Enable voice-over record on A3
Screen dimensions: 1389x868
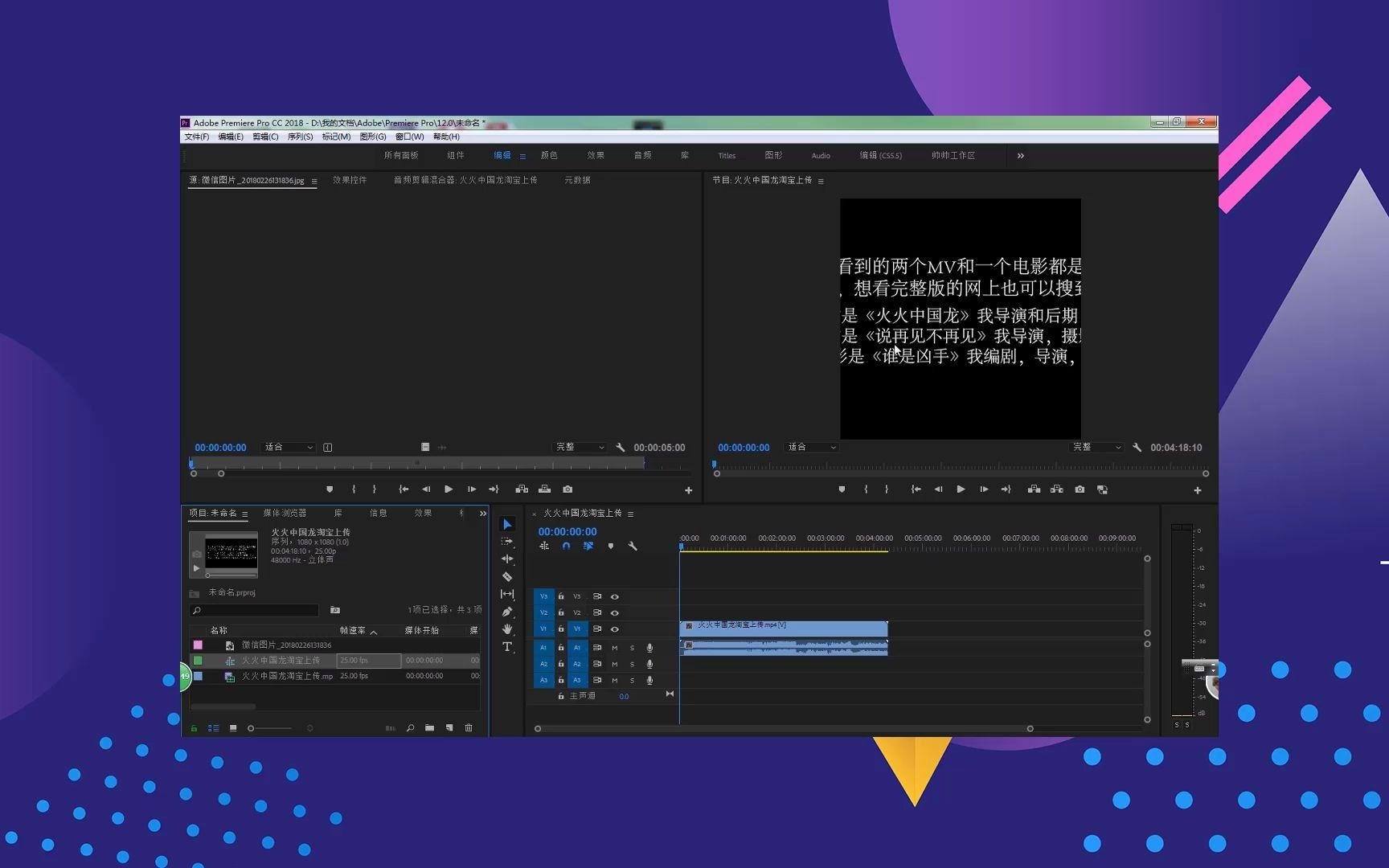(649, 681)
